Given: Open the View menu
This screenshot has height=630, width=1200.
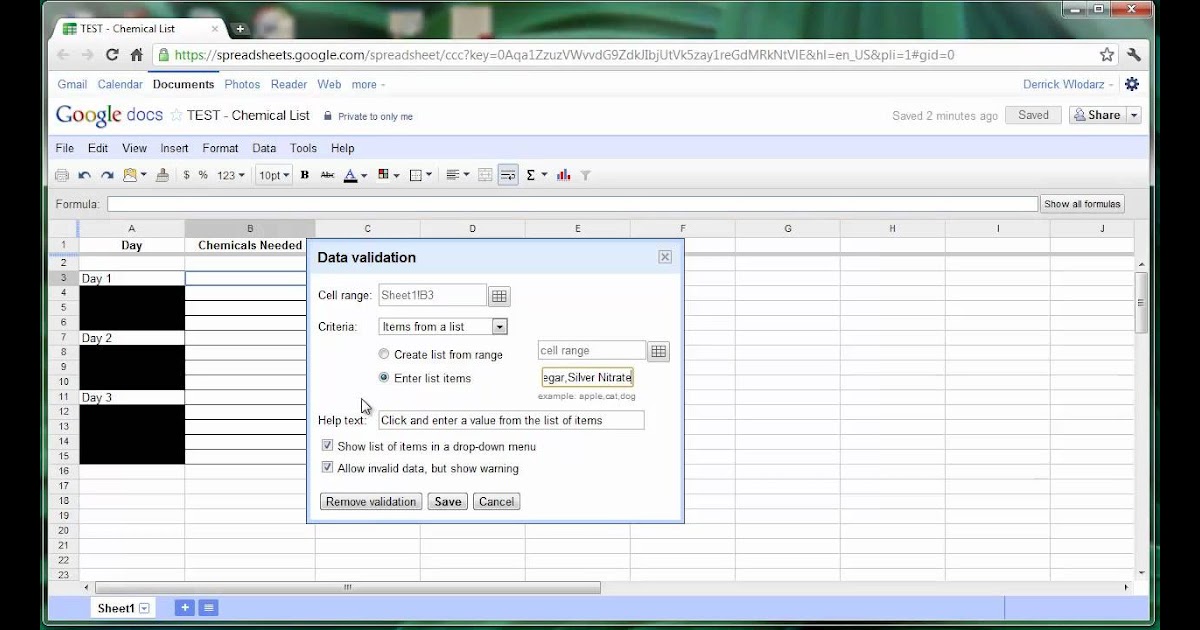Looking at the screenshot, I should tap(134, 148).
